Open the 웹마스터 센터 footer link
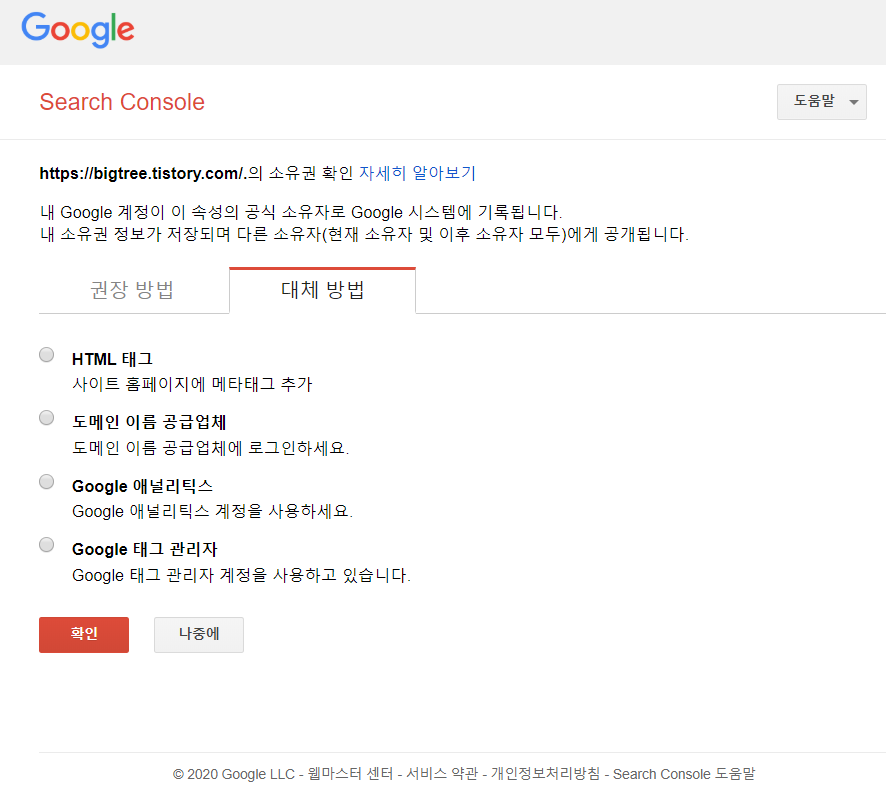Image resolution: width=886 pixels, height=785 pixels. coord(350,774)
